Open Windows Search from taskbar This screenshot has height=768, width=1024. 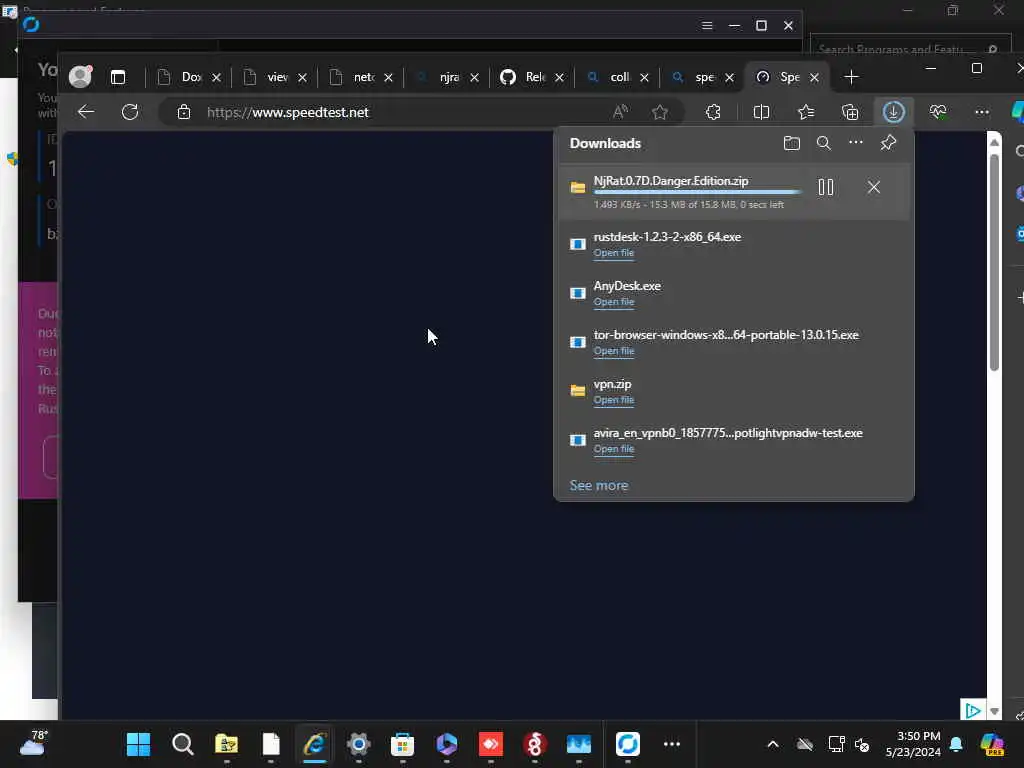183,744
